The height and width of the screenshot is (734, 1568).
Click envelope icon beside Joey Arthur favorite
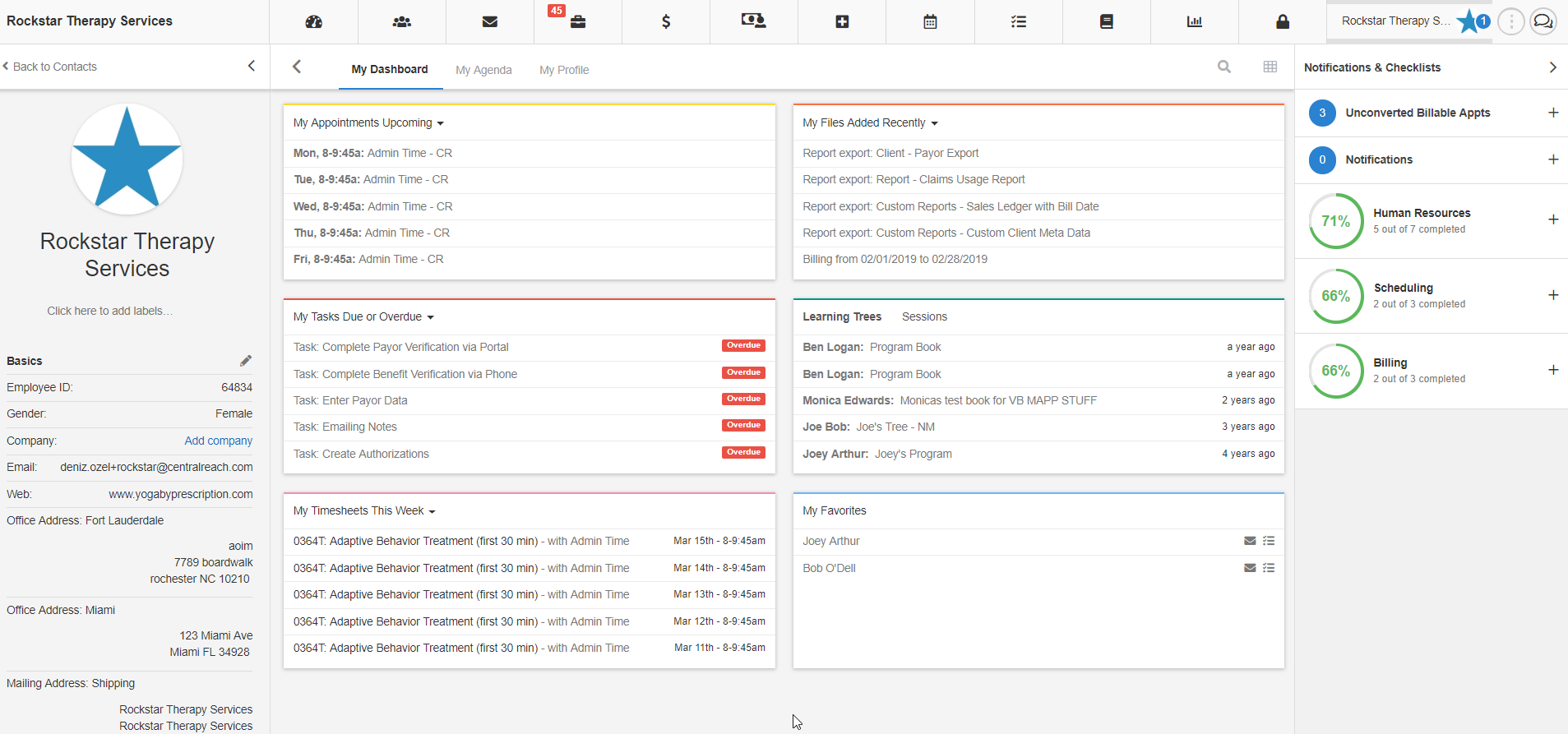[1250, 541]
